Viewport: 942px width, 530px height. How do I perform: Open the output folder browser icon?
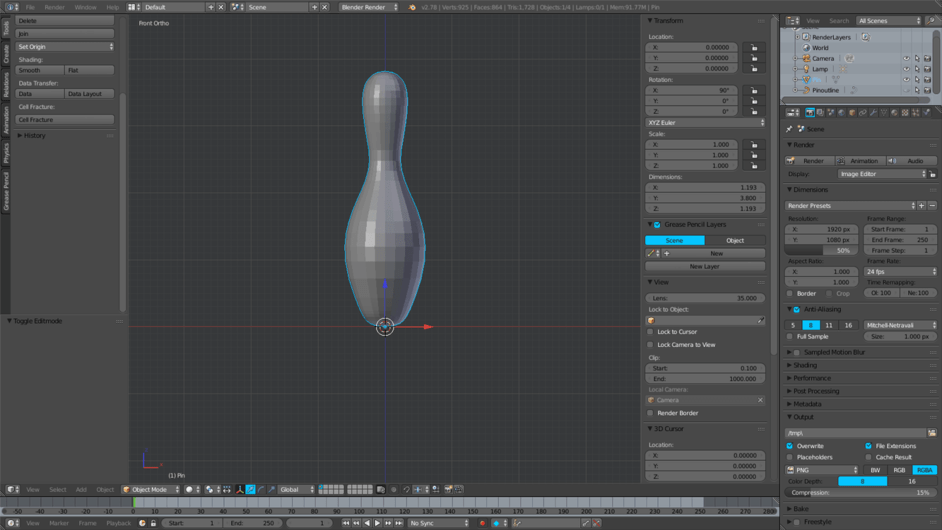[932, 433]
